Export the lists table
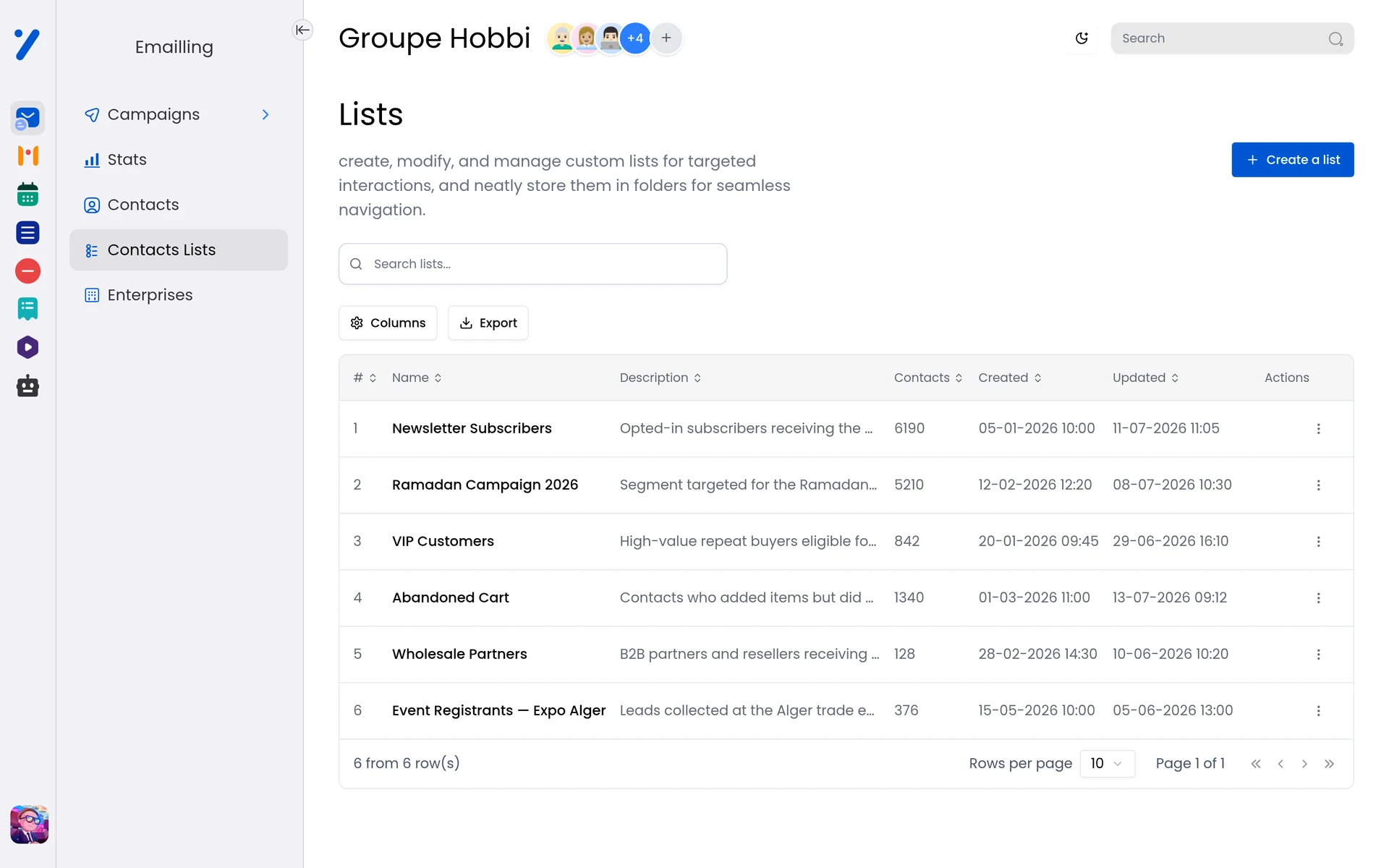 [488, 323]
